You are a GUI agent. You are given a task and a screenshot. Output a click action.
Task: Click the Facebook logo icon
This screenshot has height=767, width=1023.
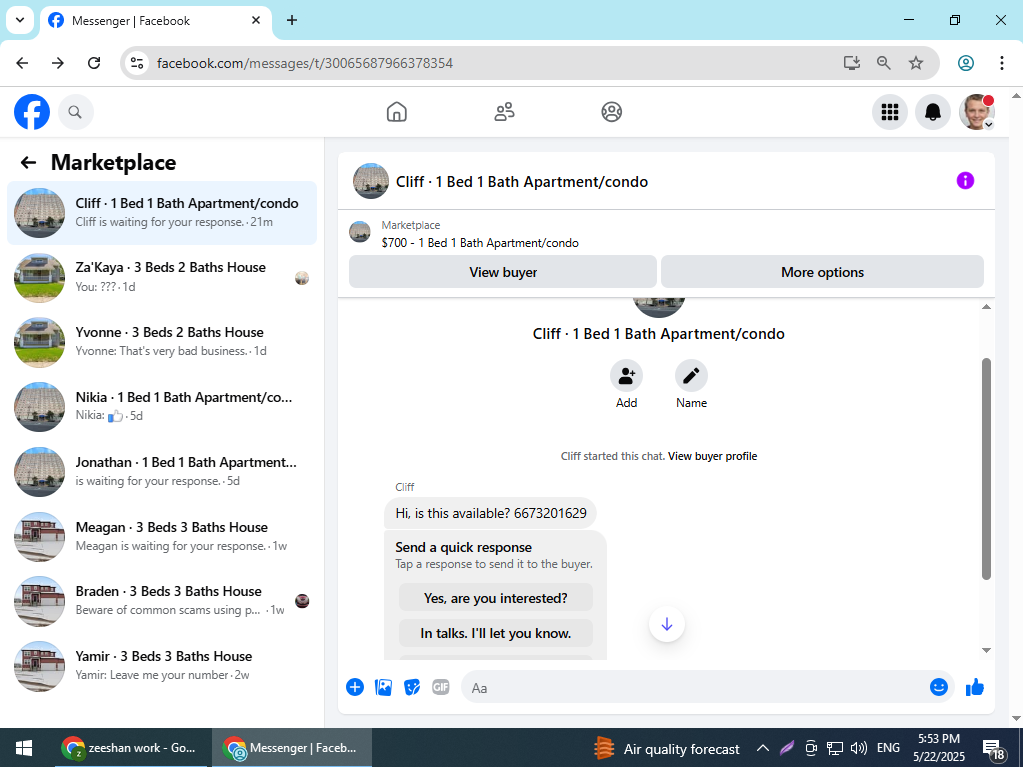point(32,112)
